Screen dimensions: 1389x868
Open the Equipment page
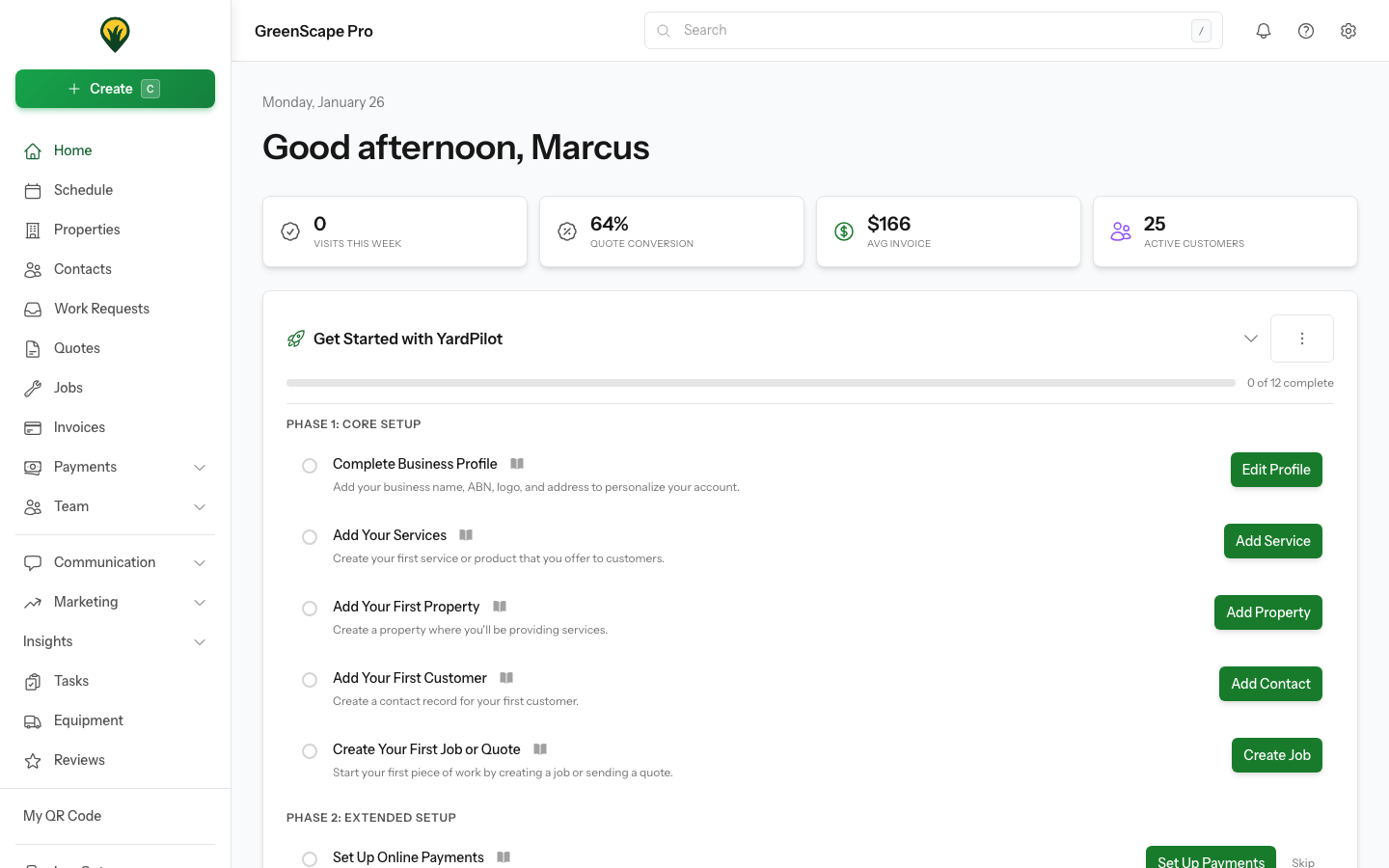[88, 719]
